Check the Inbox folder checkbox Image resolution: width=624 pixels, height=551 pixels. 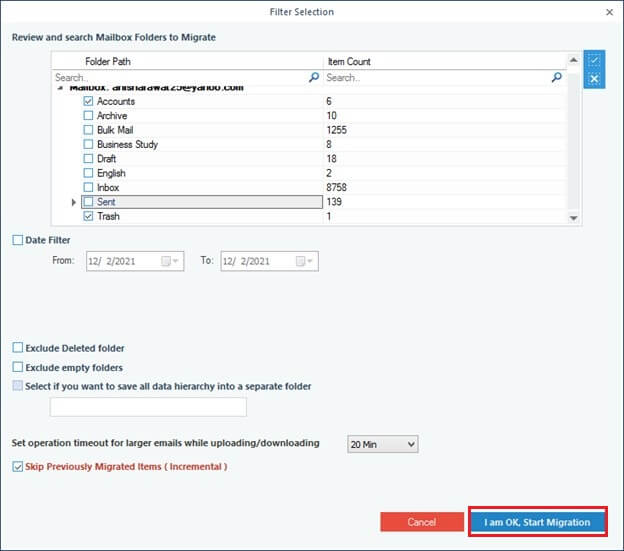click(x=89, y=187)
